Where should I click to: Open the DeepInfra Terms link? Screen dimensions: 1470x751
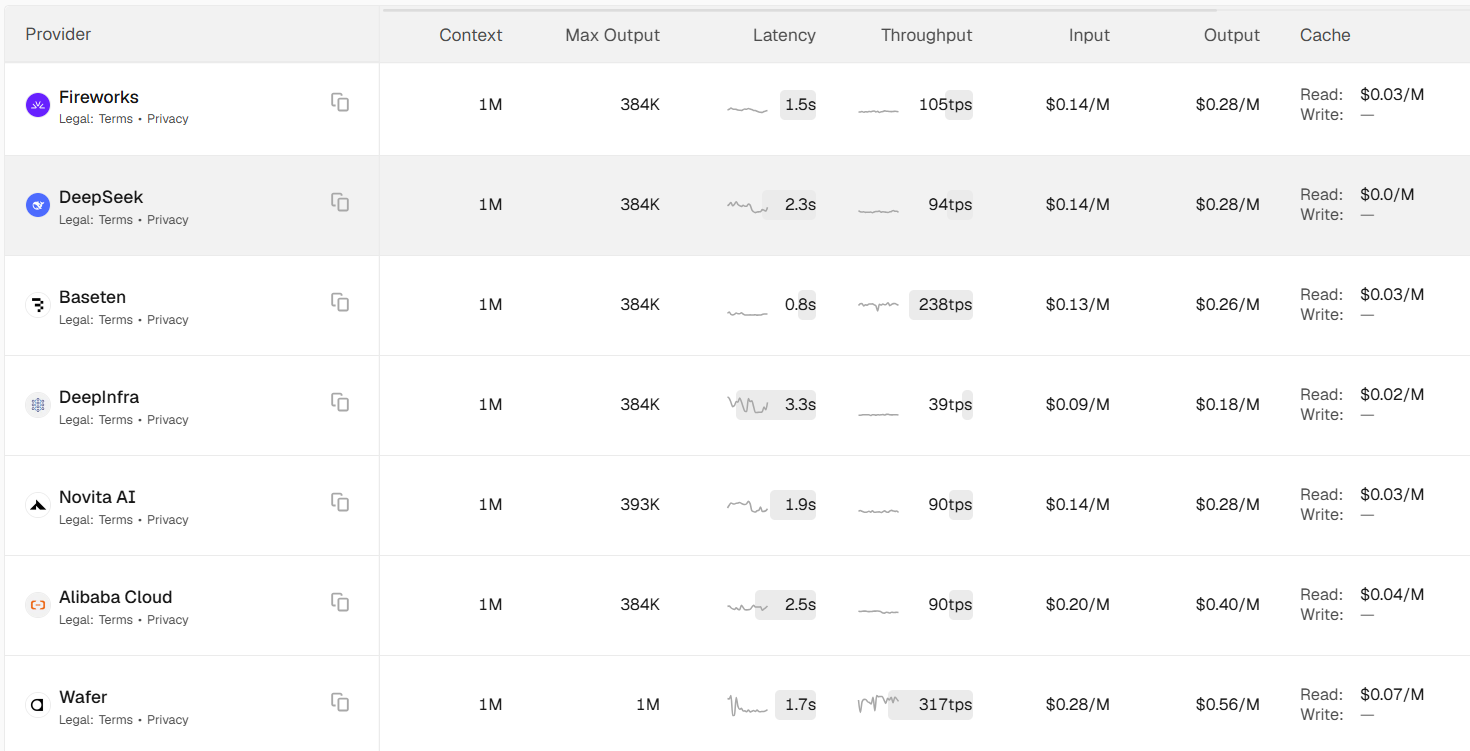[x=115, y=420]
